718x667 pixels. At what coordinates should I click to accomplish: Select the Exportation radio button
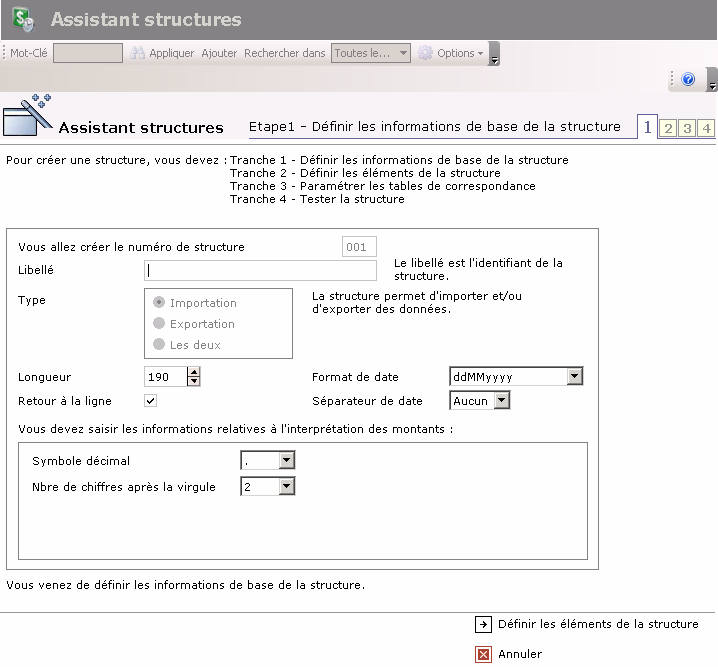[159, 323]
